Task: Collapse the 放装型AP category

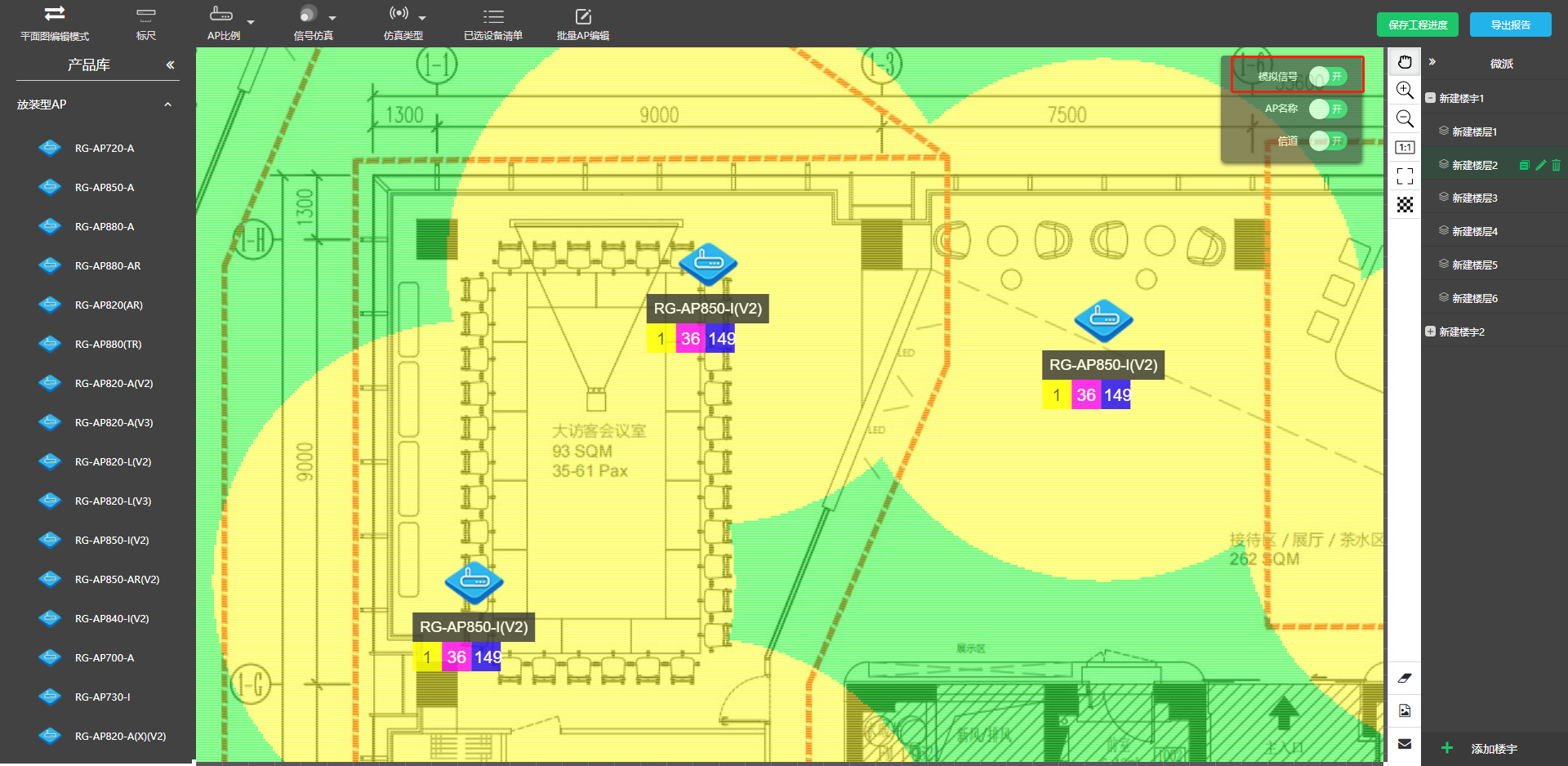Action: tap(168, 105)
